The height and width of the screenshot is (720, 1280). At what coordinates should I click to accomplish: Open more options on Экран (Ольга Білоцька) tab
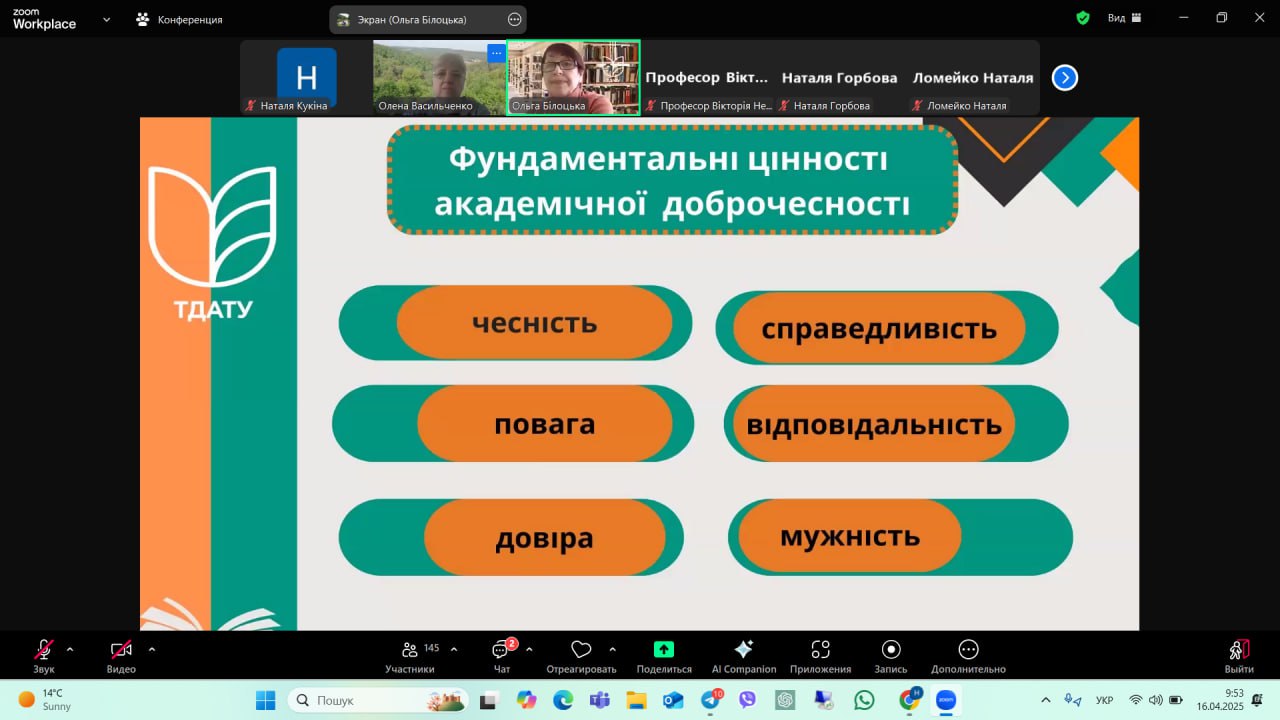[515, 19]
